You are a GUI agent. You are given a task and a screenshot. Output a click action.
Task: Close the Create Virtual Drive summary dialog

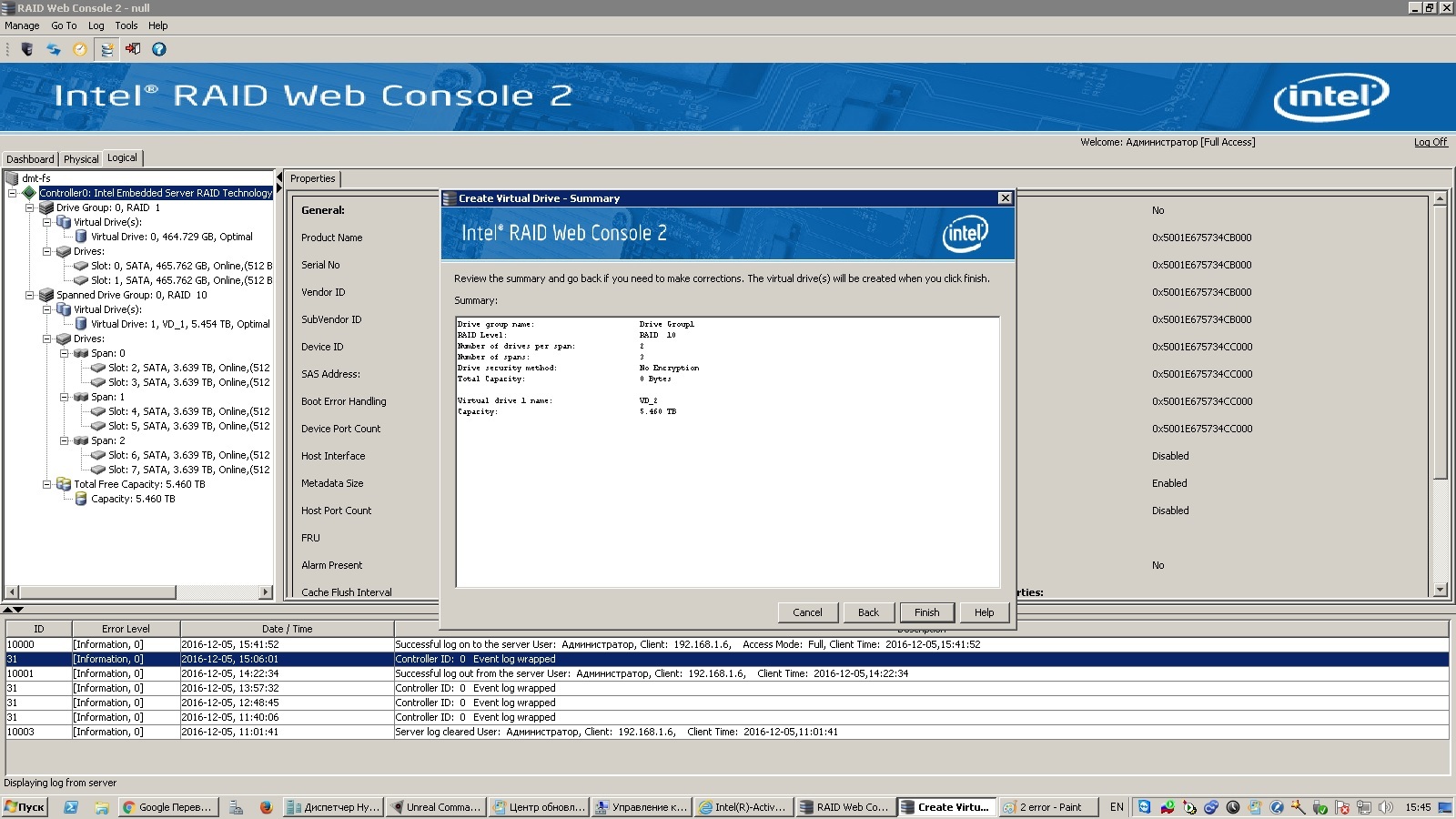(x=1005, y=198)
